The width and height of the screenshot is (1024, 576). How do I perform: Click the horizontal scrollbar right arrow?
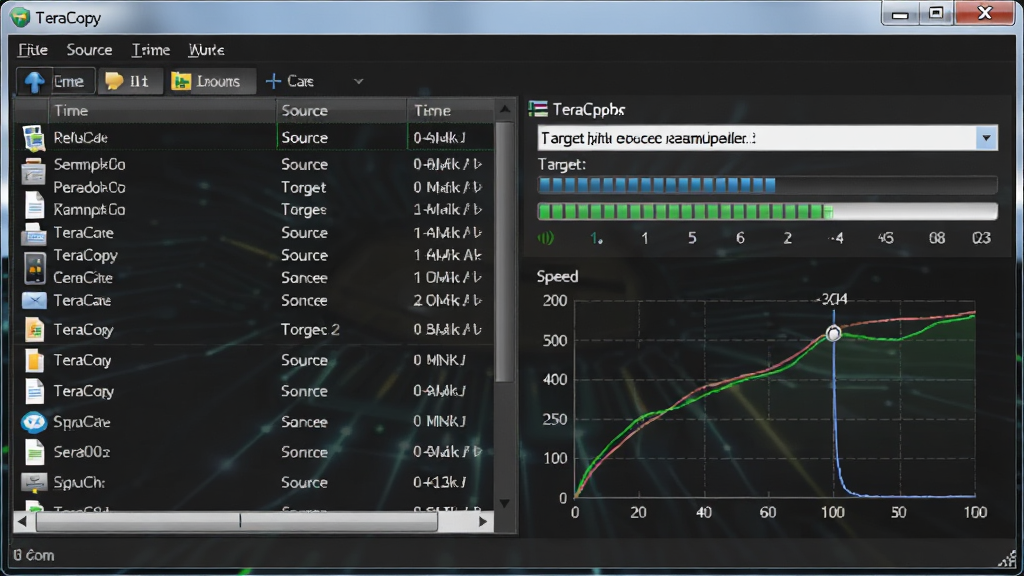click(483, 521)
